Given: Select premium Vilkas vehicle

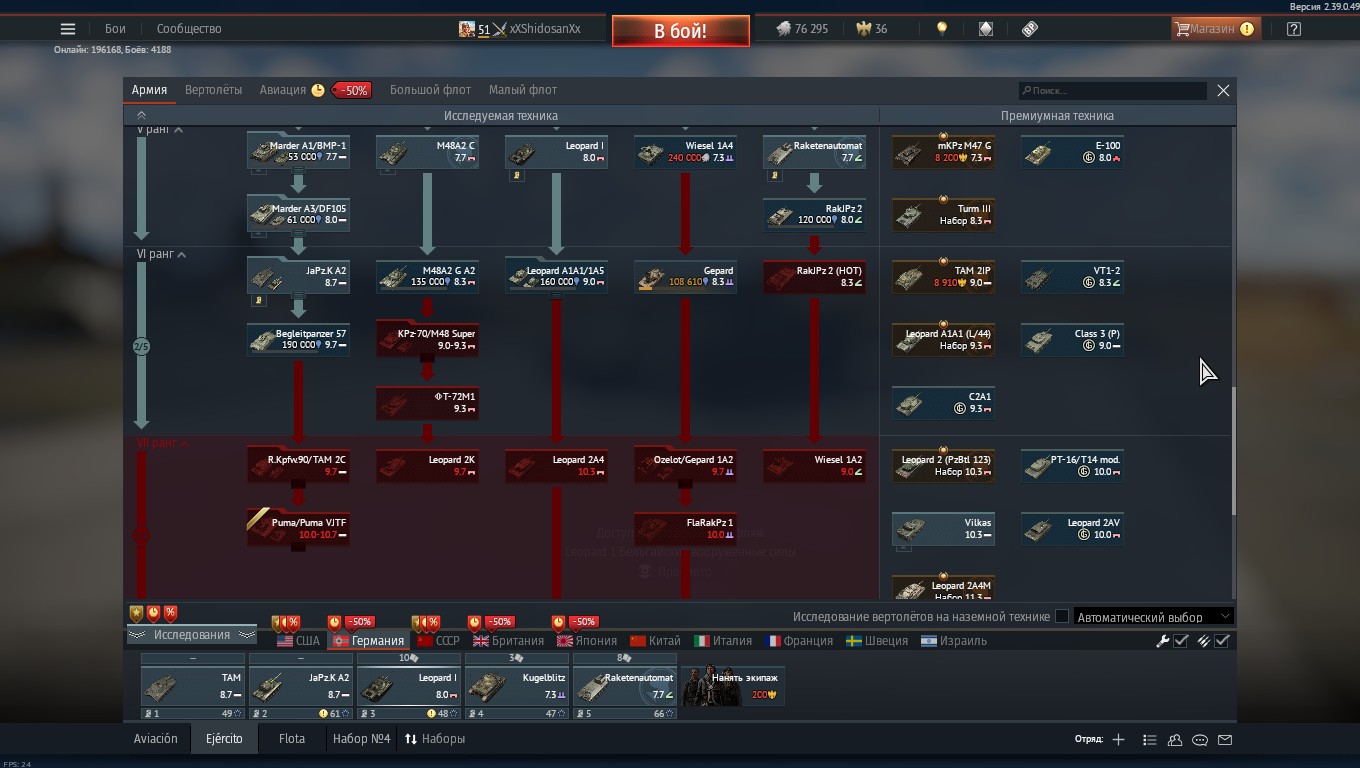Looking at the screenshot, I should 943,529.
